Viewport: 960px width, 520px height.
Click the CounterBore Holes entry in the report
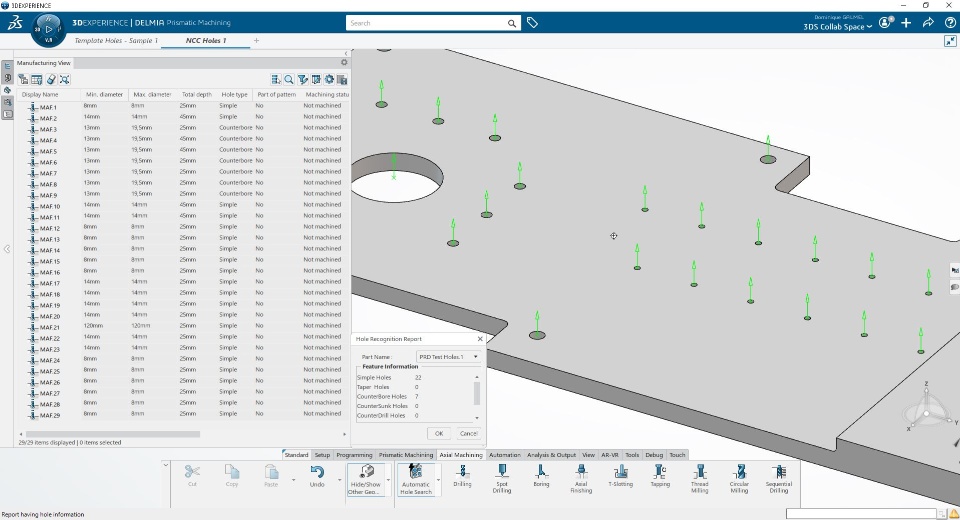coord(381,396)
